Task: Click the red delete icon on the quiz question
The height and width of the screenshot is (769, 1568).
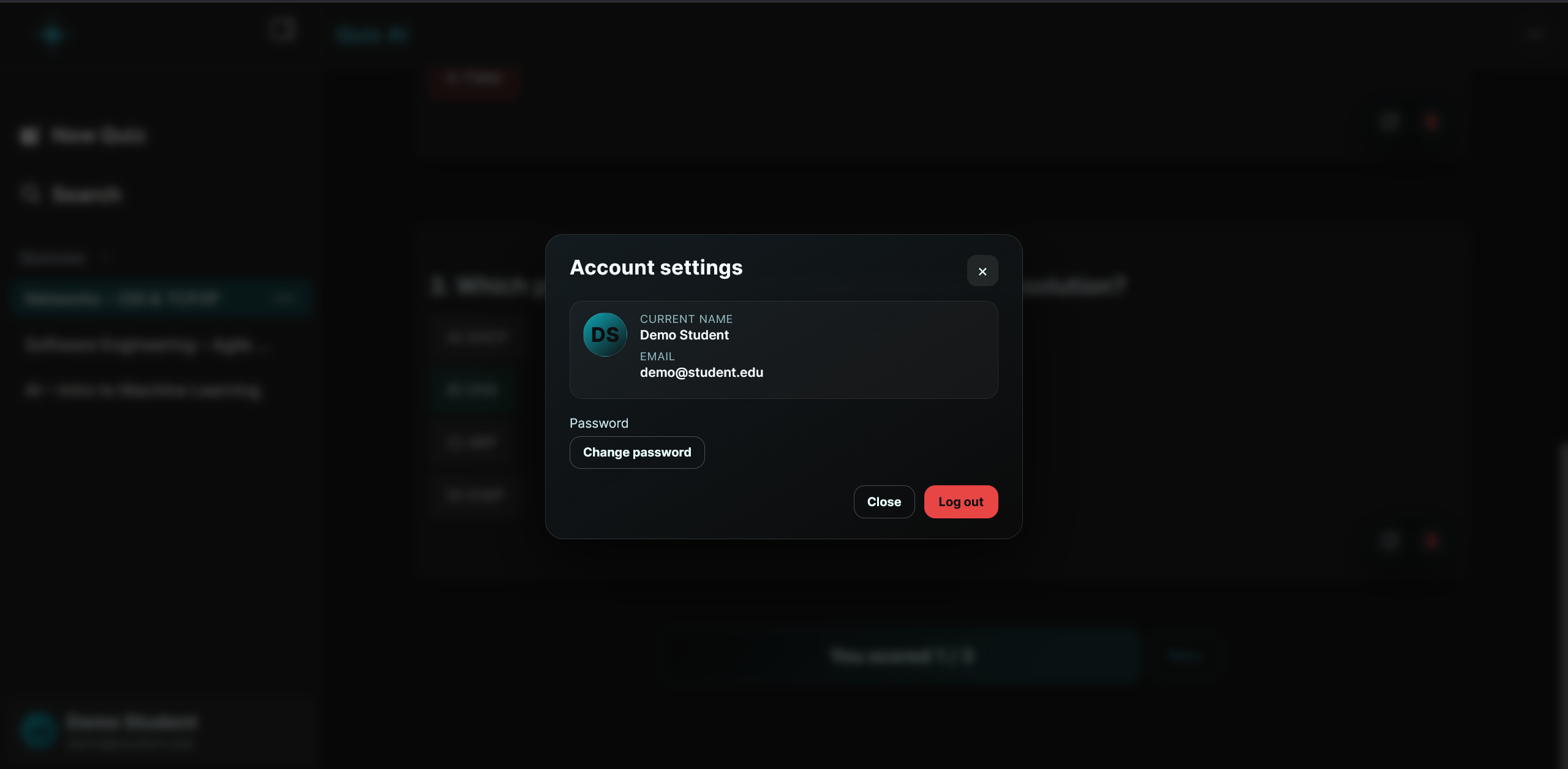Action: [x=1430, y=122]
